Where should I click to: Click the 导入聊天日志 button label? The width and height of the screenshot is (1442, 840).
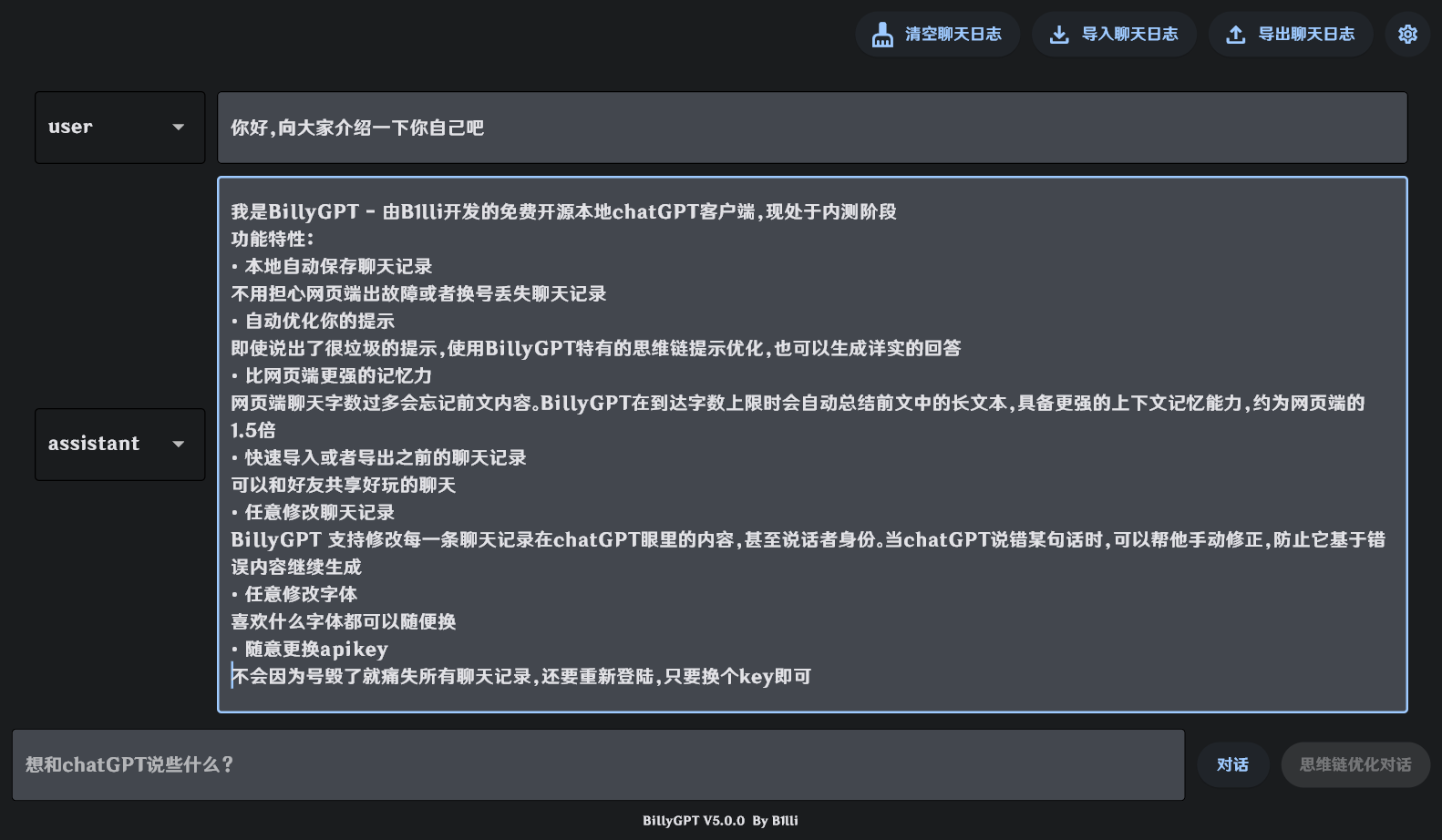[x=1130, y=35]
